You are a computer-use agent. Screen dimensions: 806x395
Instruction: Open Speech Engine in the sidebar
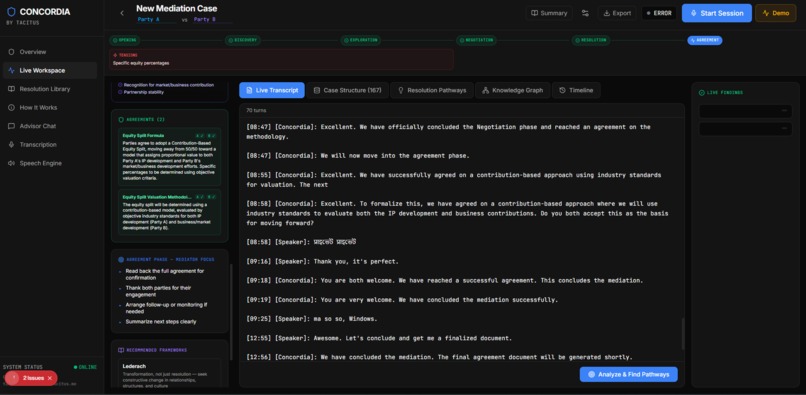click(x=49, y=163)
